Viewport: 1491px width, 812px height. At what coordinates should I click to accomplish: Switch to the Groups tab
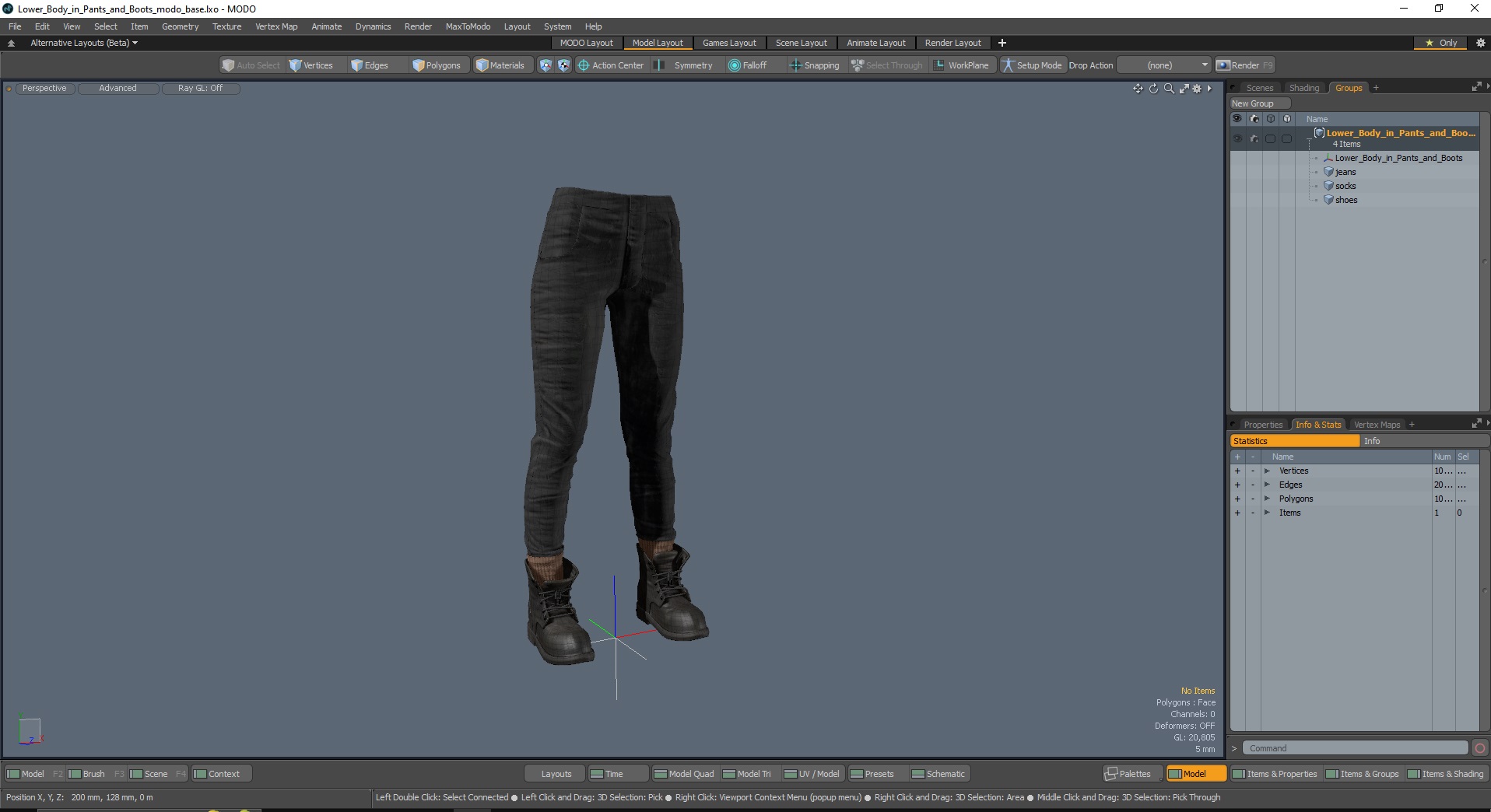(1349, 88)
